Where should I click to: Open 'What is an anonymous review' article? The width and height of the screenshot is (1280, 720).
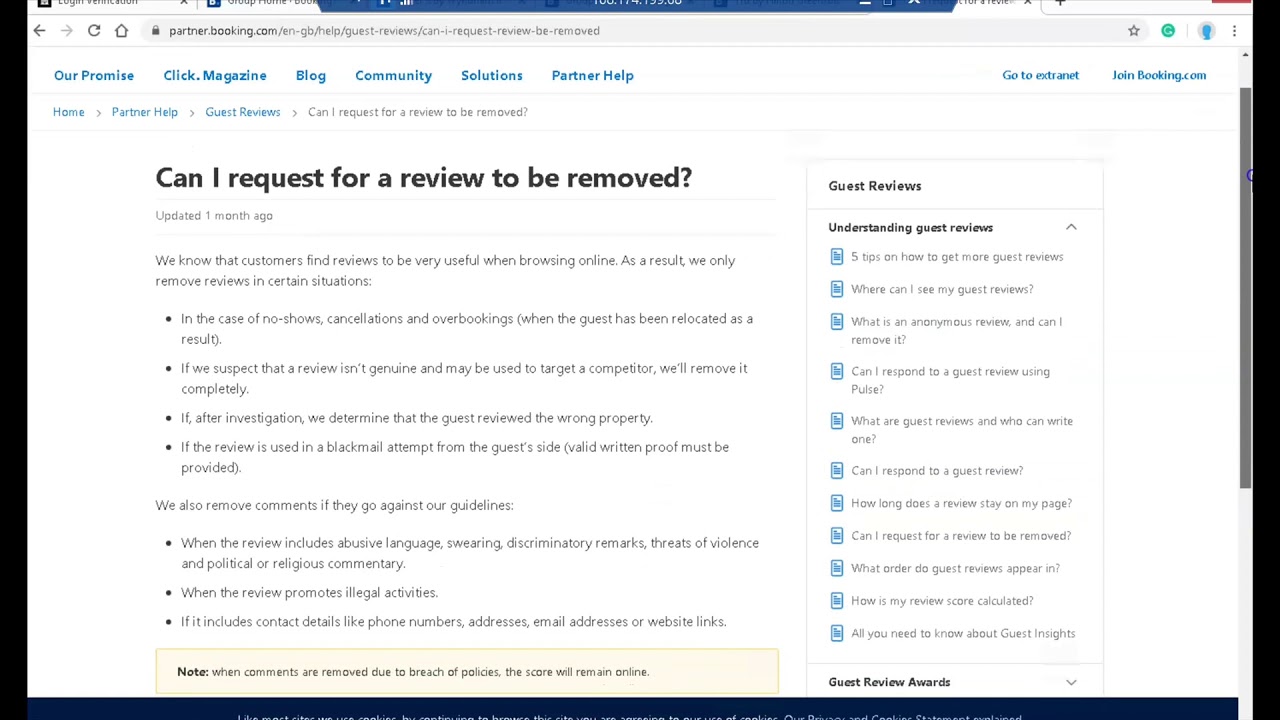pyautogui.click(x=957, y=331)
